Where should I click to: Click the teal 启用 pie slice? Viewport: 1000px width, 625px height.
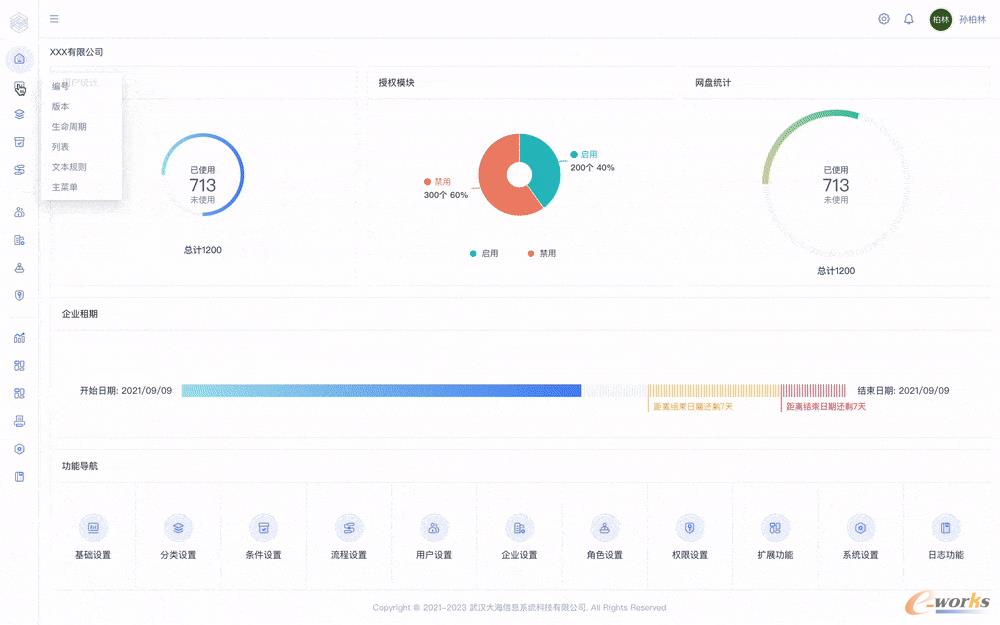tap(542, 167)
